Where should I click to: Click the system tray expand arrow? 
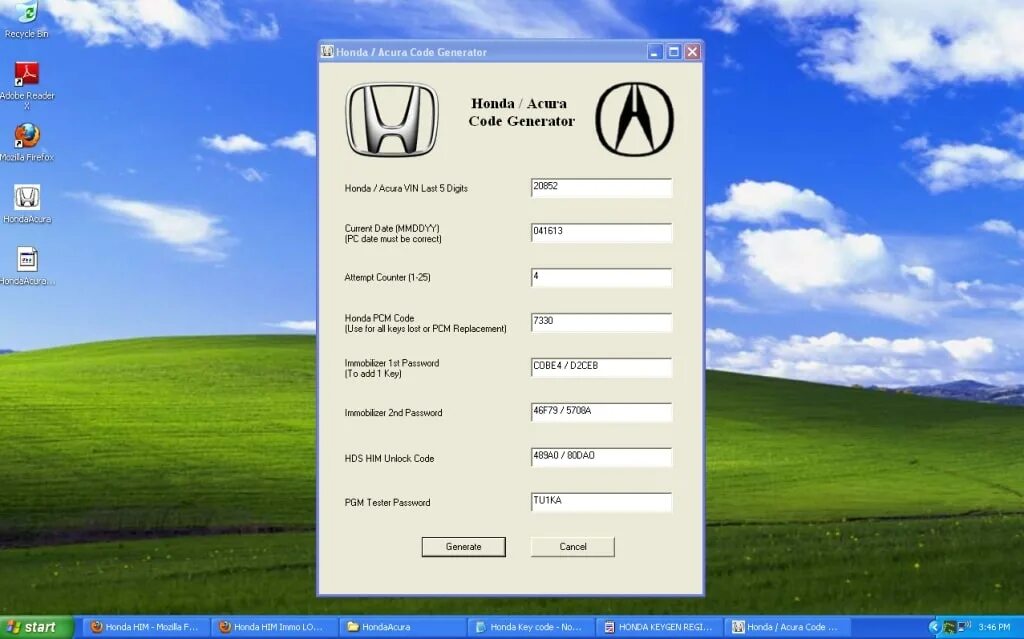[934, 627]
